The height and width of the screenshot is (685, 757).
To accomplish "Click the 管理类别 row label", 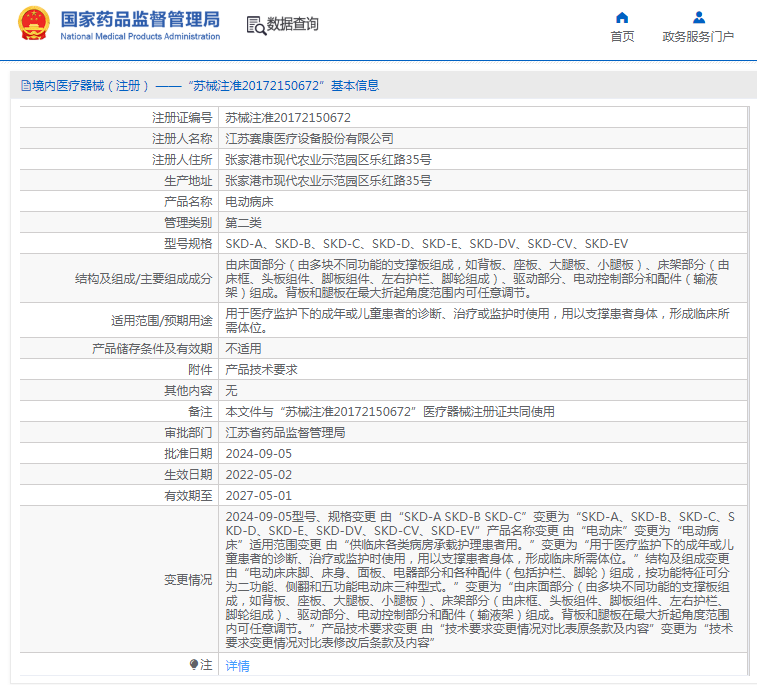I will [188, 223].
